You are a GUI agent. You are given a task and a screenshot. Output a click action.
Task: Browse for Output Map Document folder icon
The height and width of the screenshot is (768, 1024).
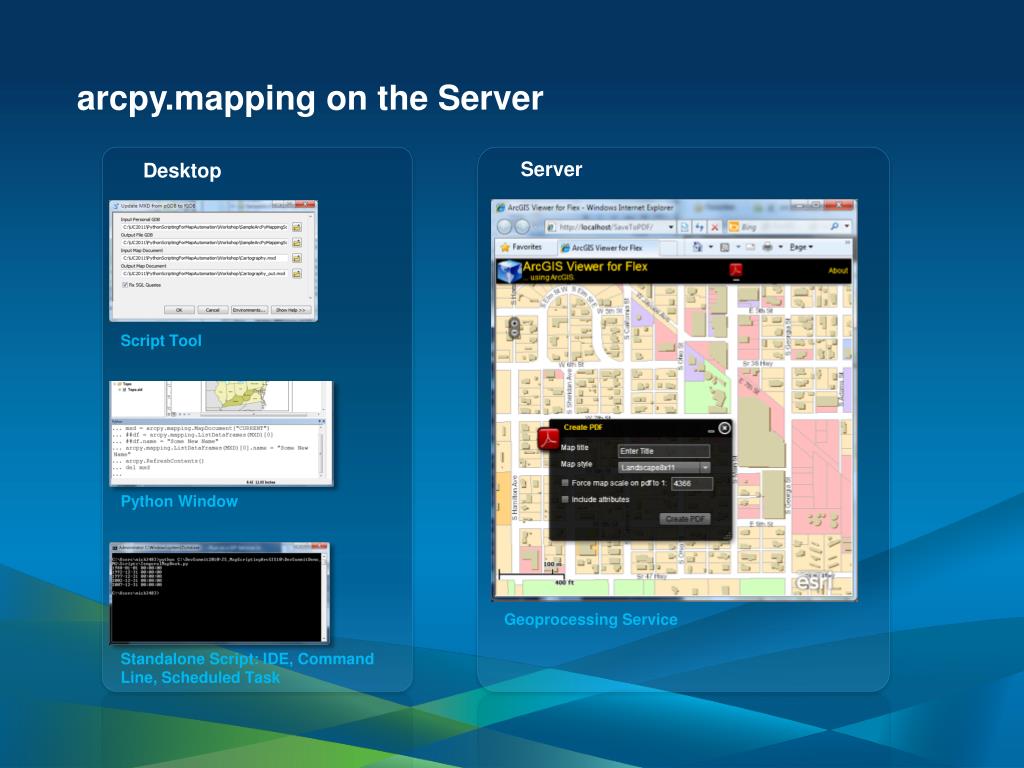297,274
